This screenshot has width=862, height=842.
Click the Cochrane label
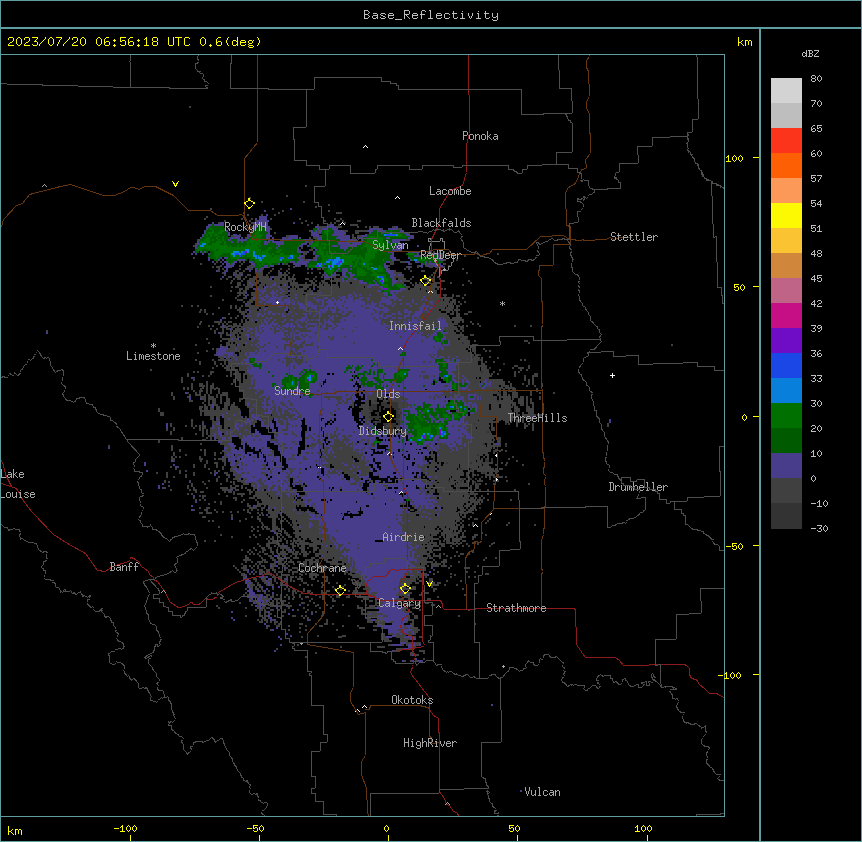coord(322,568)
